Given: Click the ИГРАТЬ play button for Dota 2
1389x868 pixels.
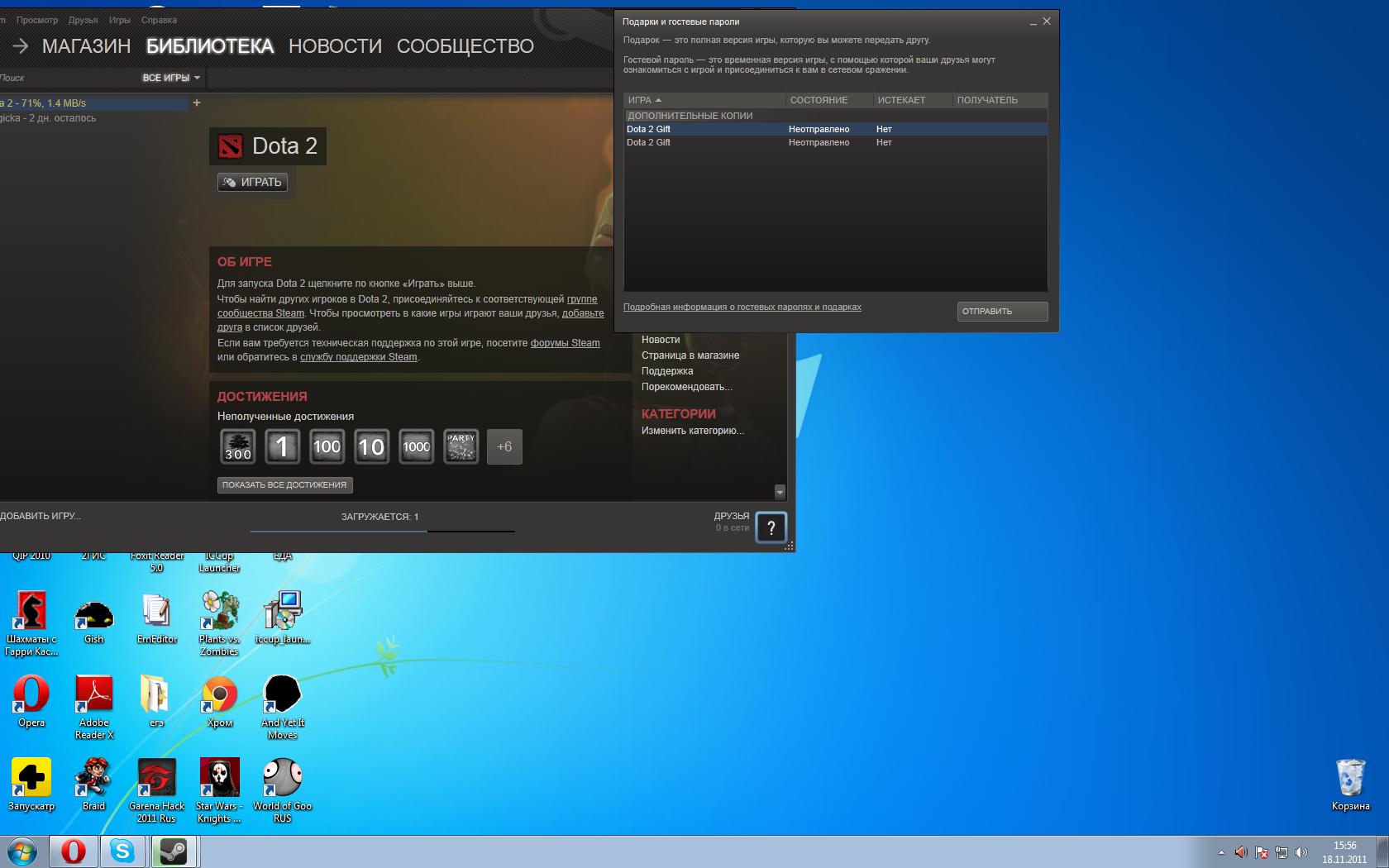Looking at the screenshot, I should (x=252, y=182).
